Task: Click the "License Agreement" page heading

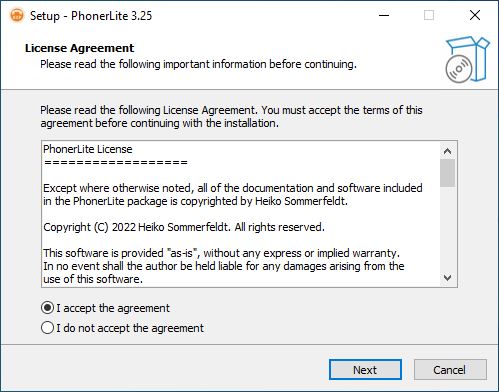Action: coord(79,48)
